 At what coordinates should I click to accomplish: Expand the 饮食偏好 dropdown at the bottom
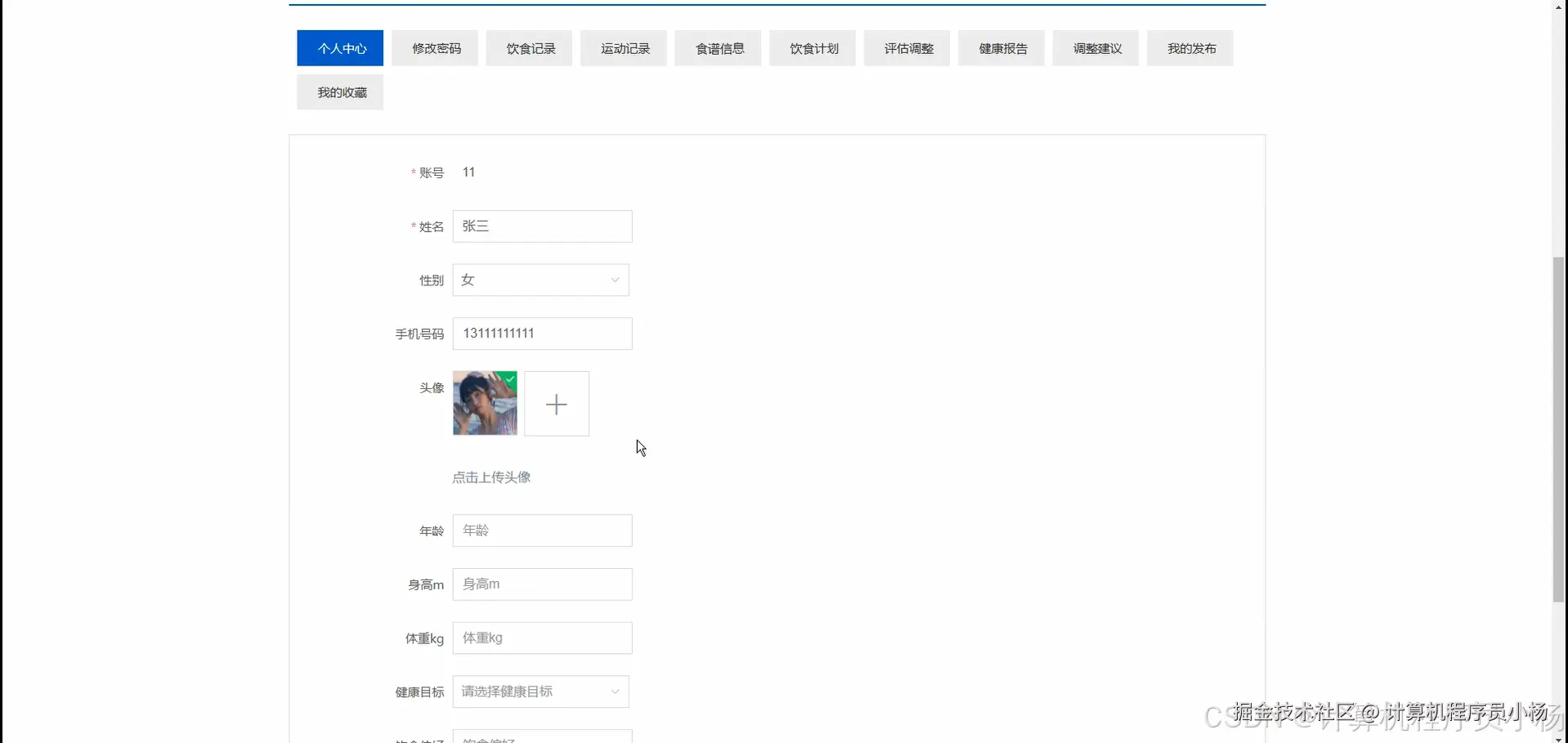(542, 736)
